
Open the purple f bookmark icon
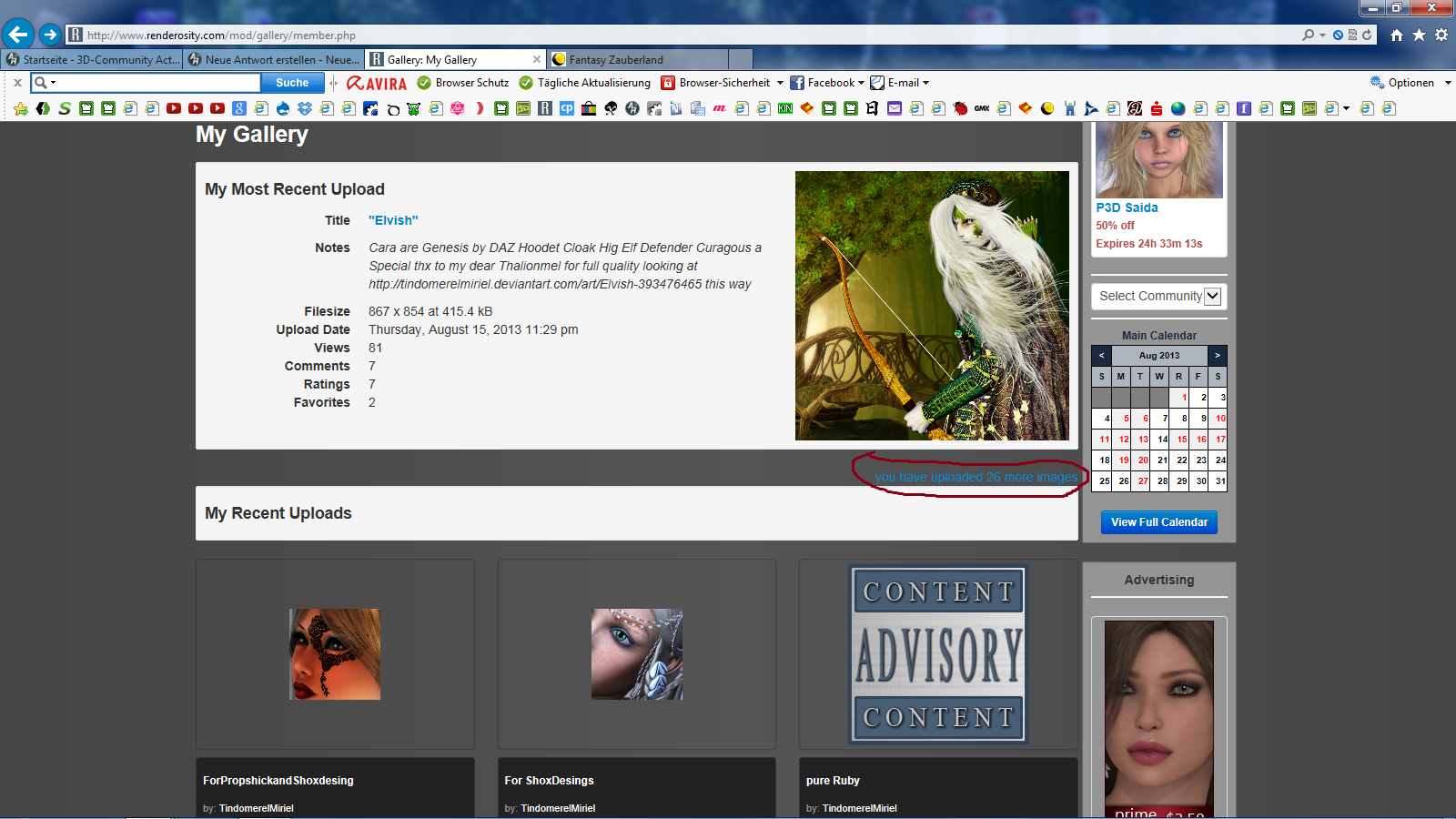(x=1244, y=108)
